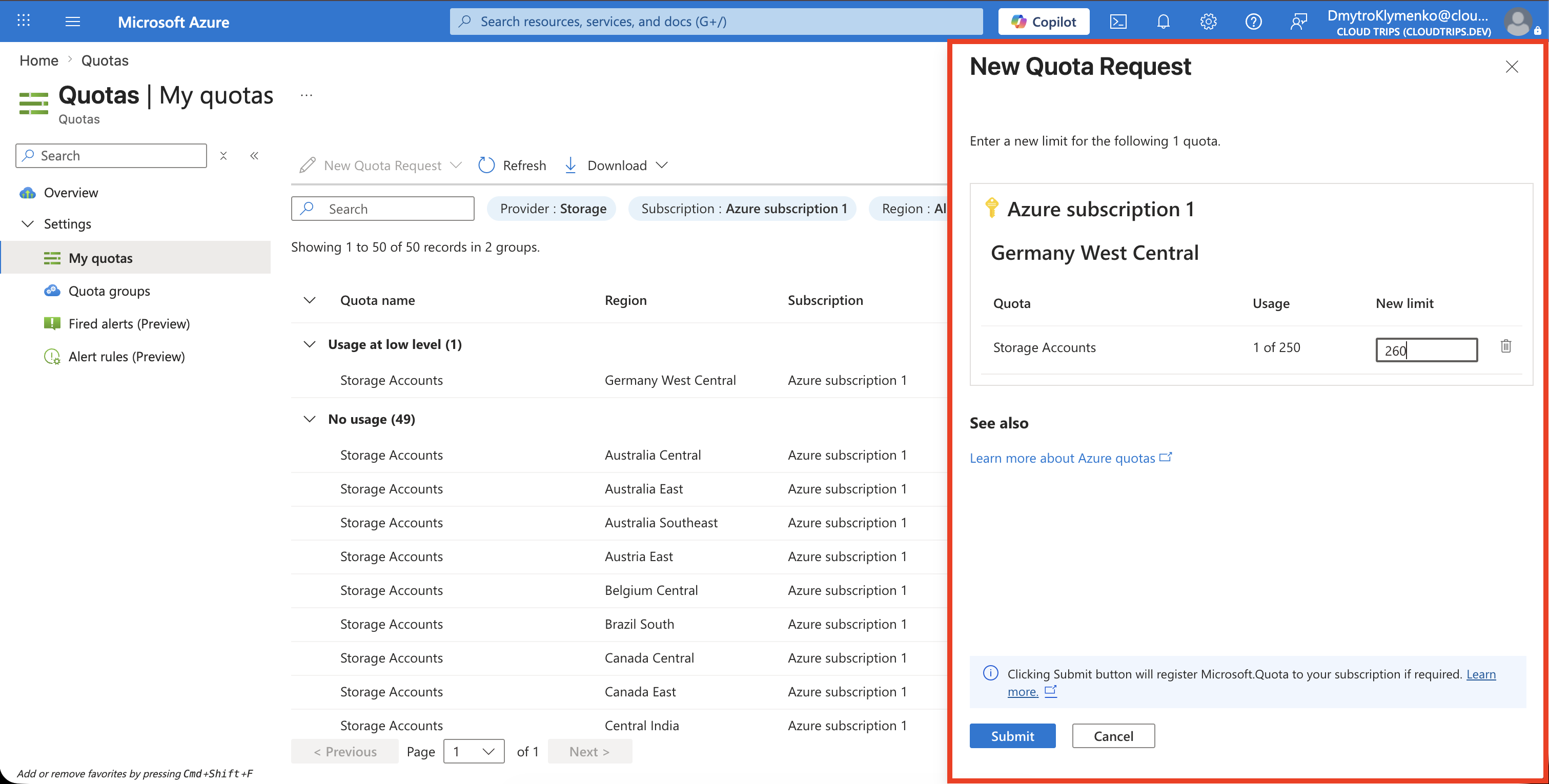The image size is (1549, 784).
Task: Open the more options ellipsis by title
Action: click(306, 95)
